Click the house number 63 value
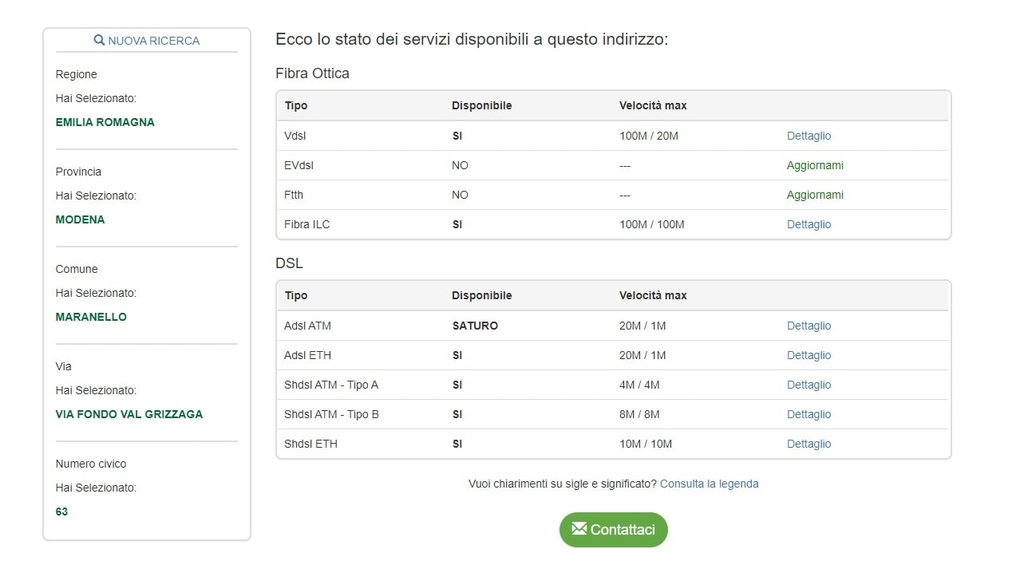 [x=62, y=512]
